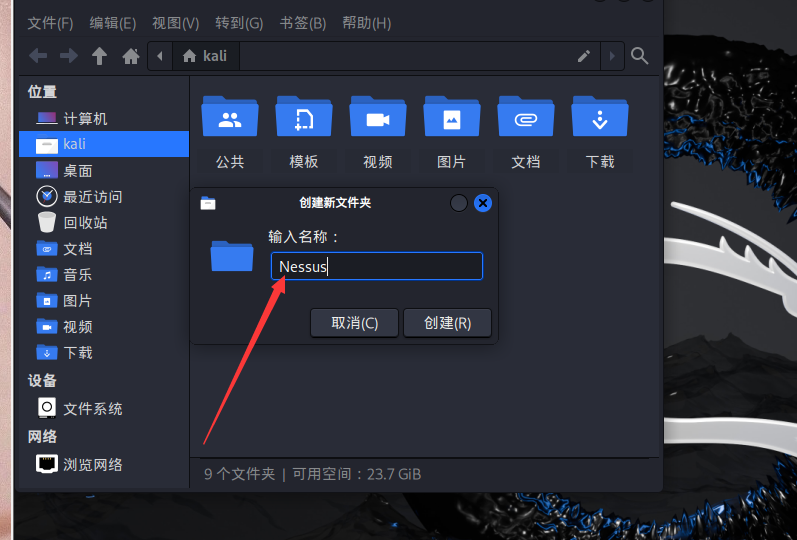Click the 设备 sidebar heading
797x540 pixels.
pyautogui.click(x=42, y=380)
